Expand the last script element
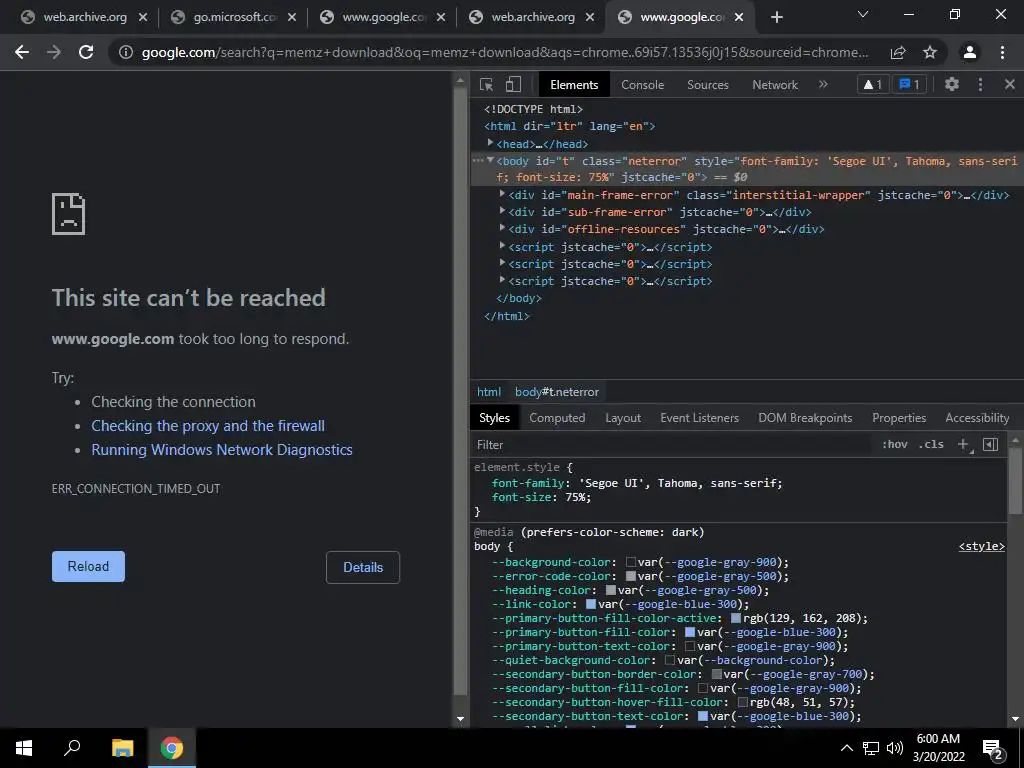The image size is (1024, 768). point(502,280)
